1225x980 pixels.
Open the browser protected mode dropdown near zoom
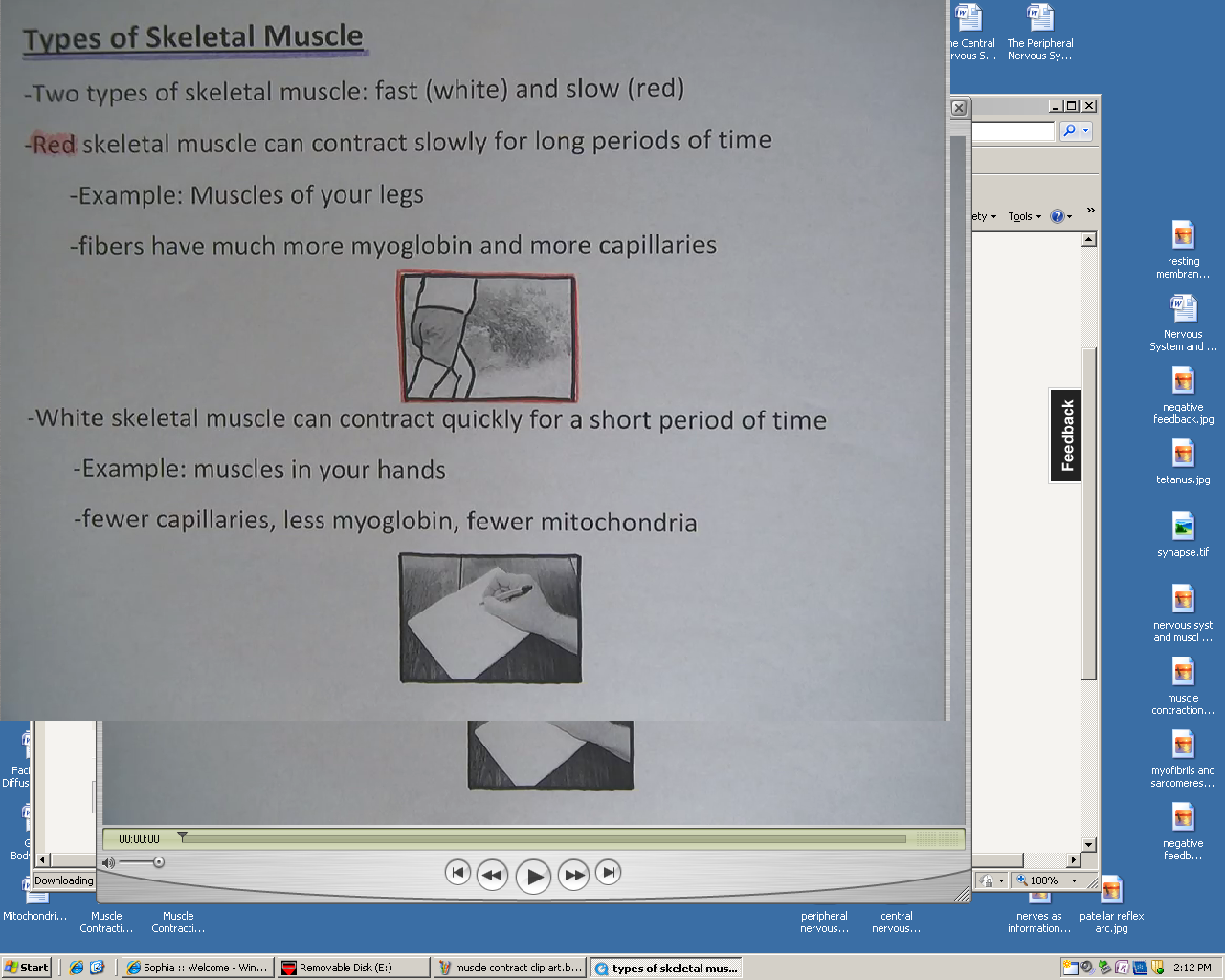(1001, 880)
